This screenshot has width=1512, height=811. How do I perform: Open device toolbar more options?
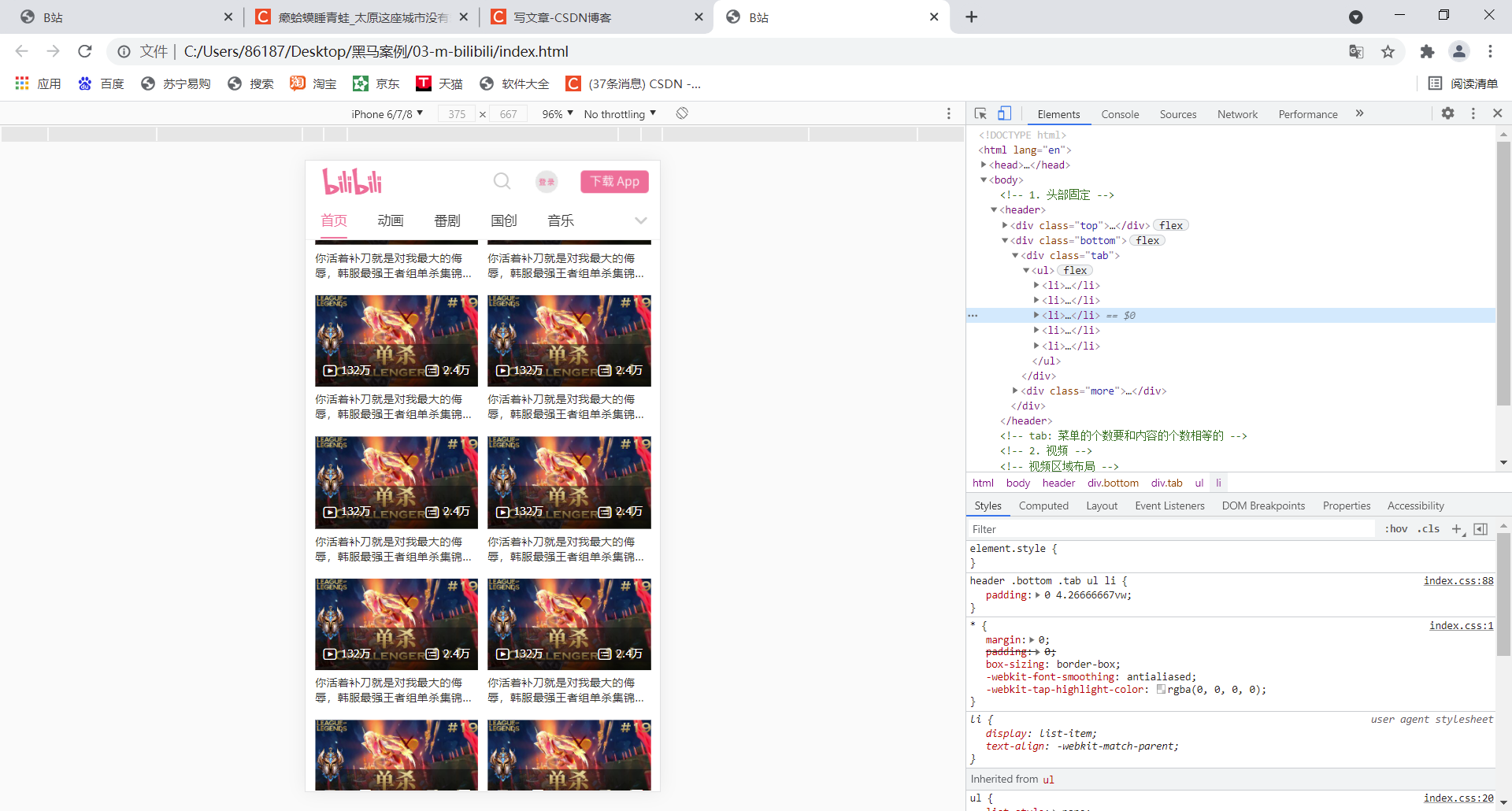949,113
